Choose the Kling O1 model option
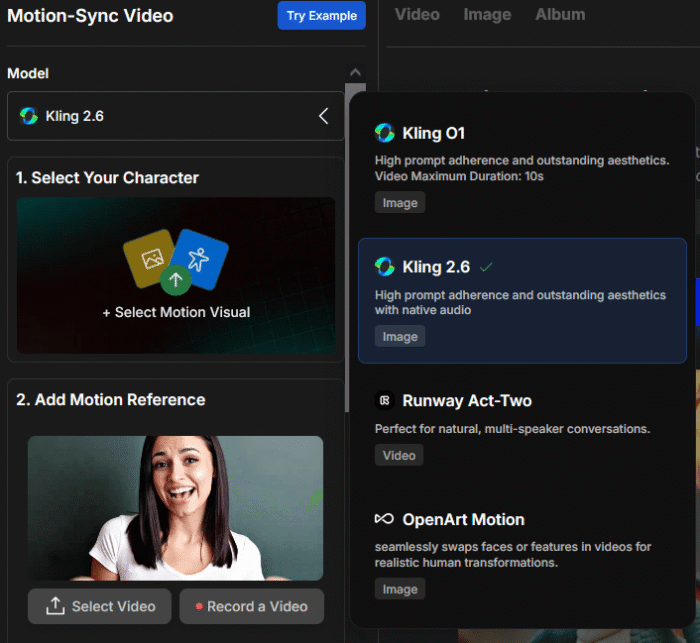Viewport: 700px width, 643px height. coord(522,159)
